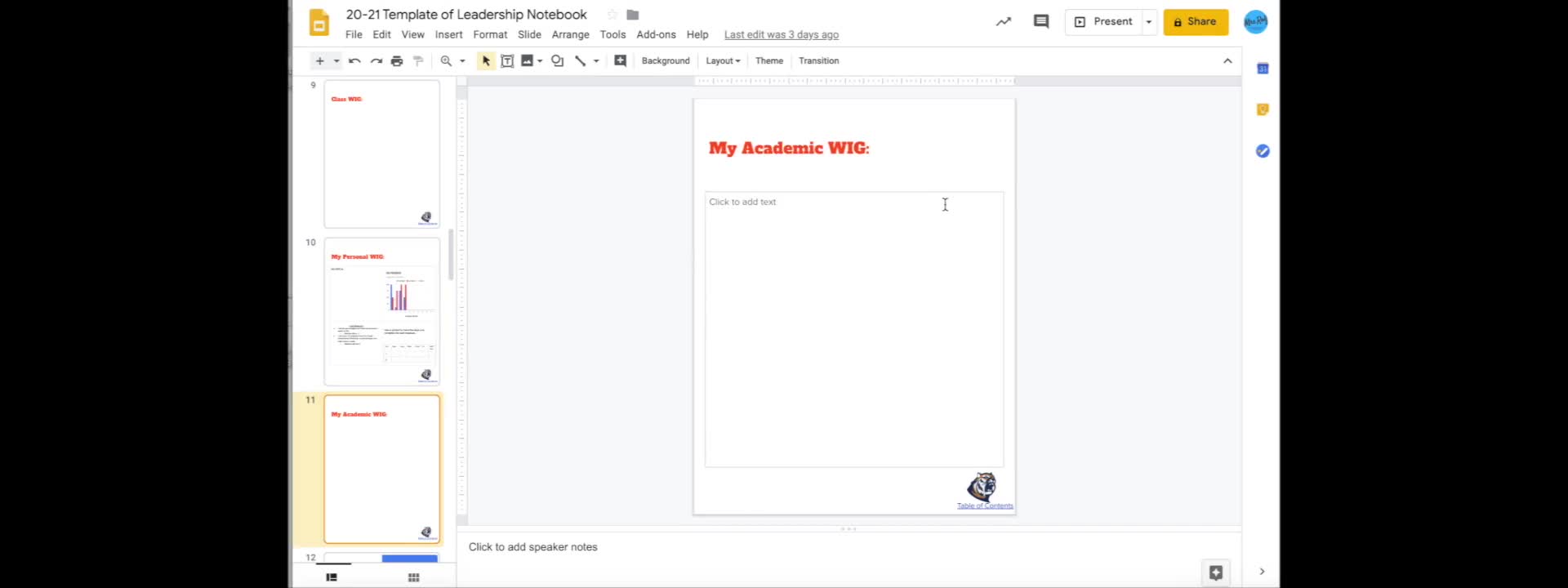Open comment history speech bubble icon
The width and height of the screenshot is (1568, 588).
tap(1041, 22)
